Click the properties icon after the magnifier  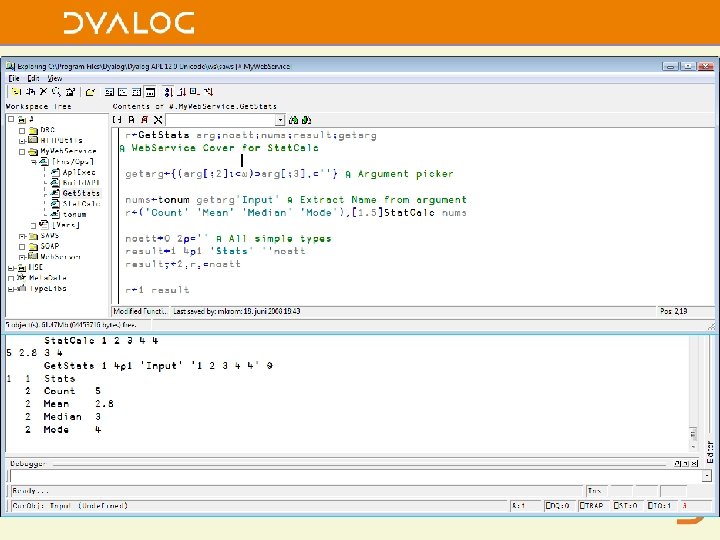[x=70, y=92]
